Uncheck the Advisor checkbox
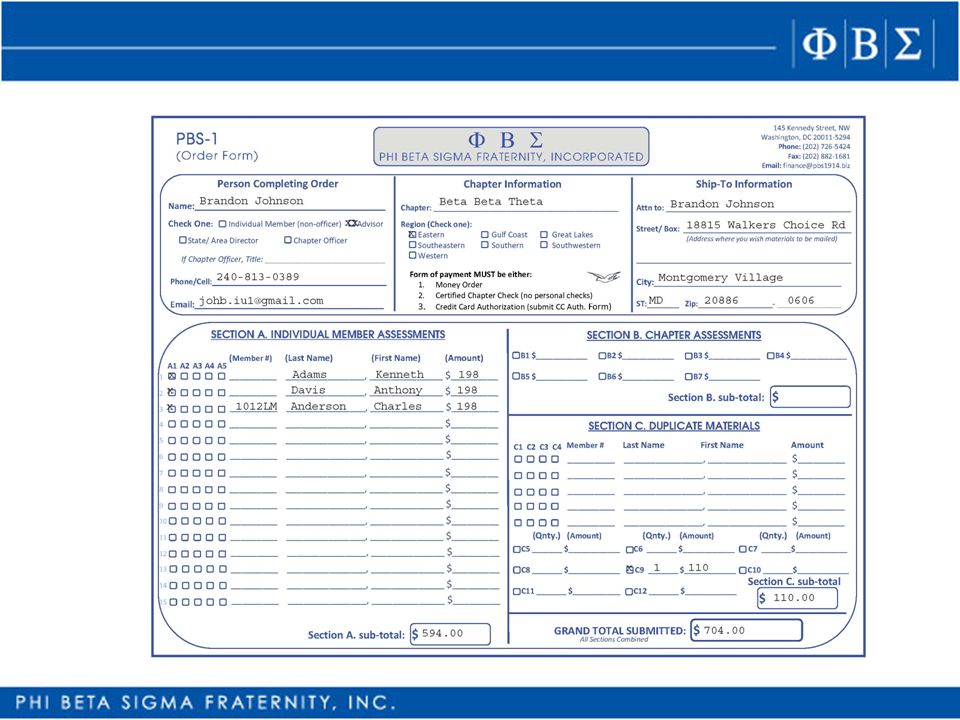The image size is (960, 720). [x=351, y=223]
